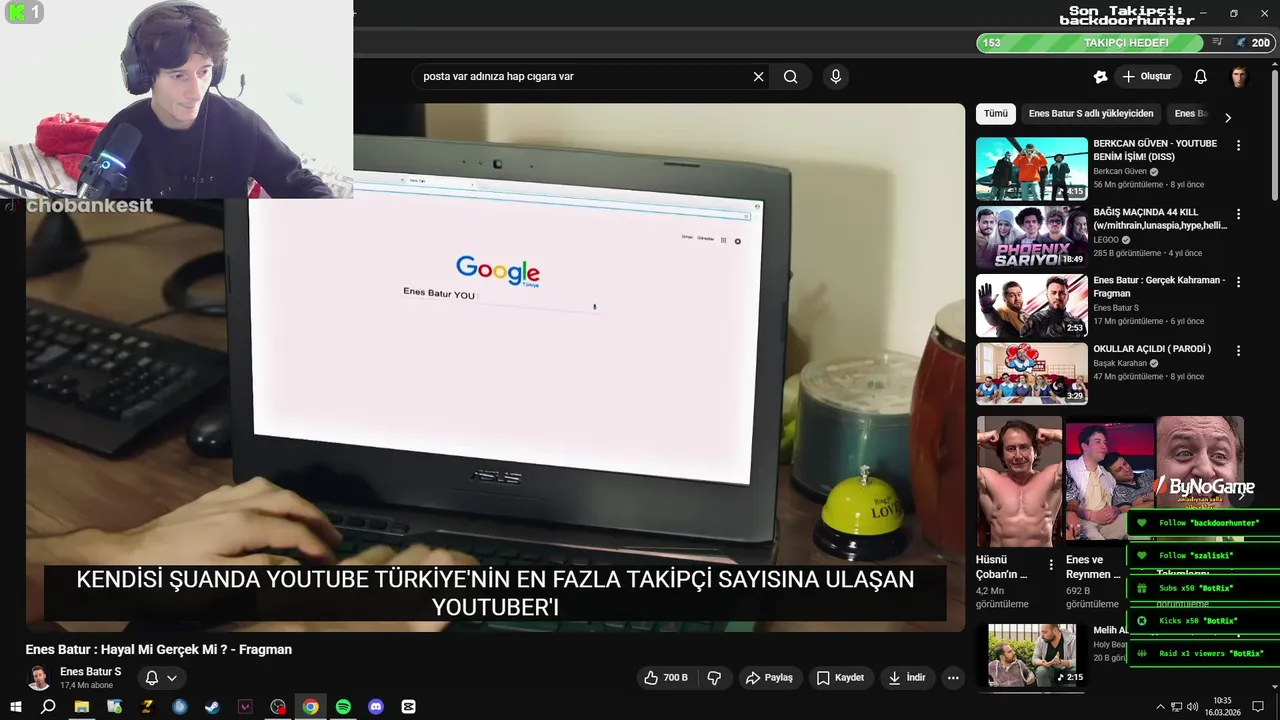The height and width of the screenshot is (720, 1280).
Task: Open the account avatar menu
Action: [1239, 77]
